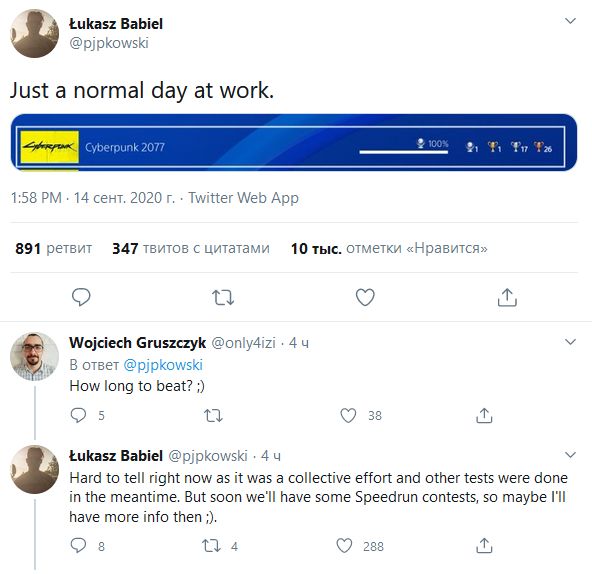Open main tweet options chevron
Viewport: 592px width, 574px height.
570,21
